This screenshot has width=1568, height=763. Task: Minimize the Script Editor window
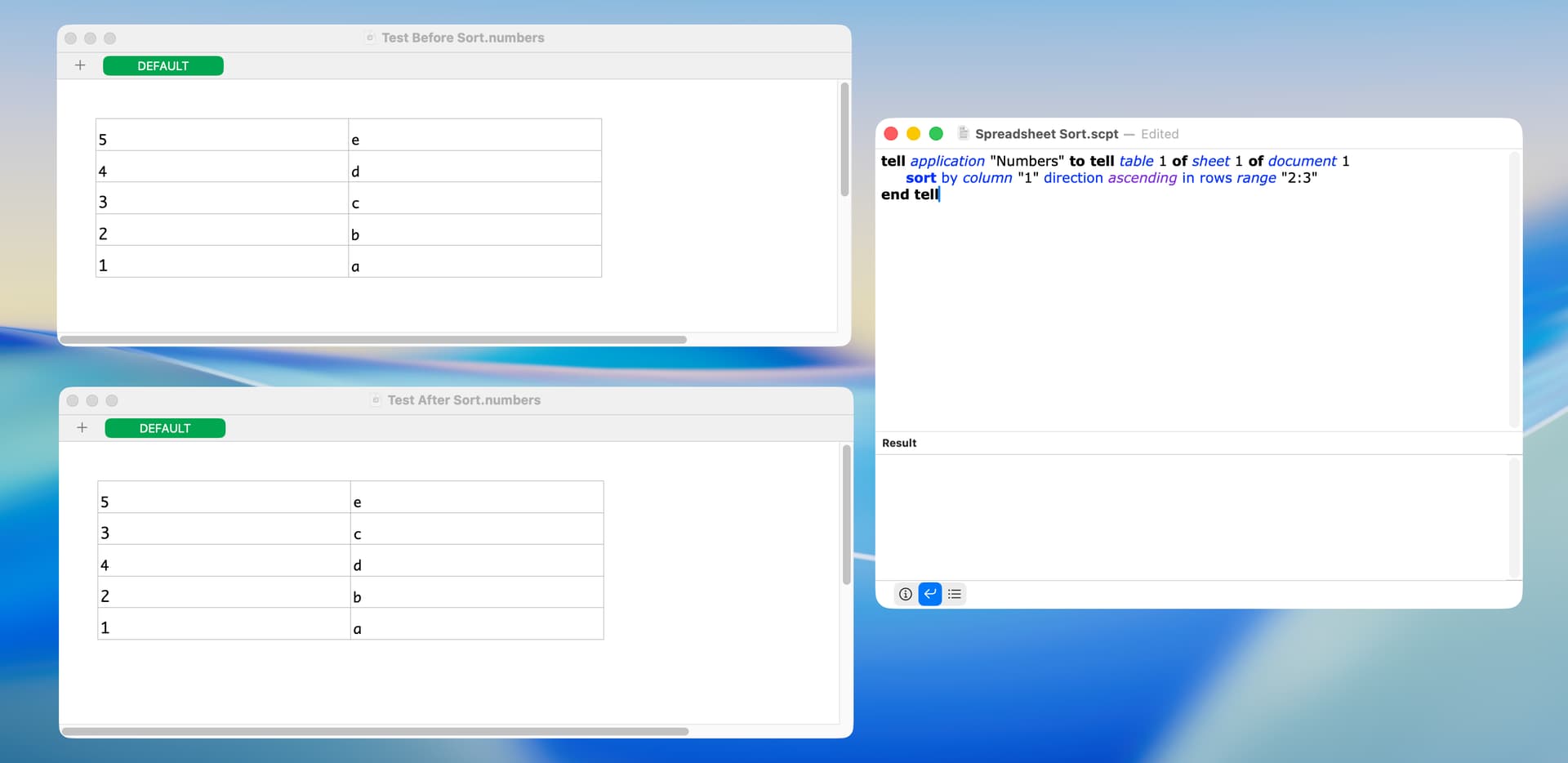pos(914,134)
